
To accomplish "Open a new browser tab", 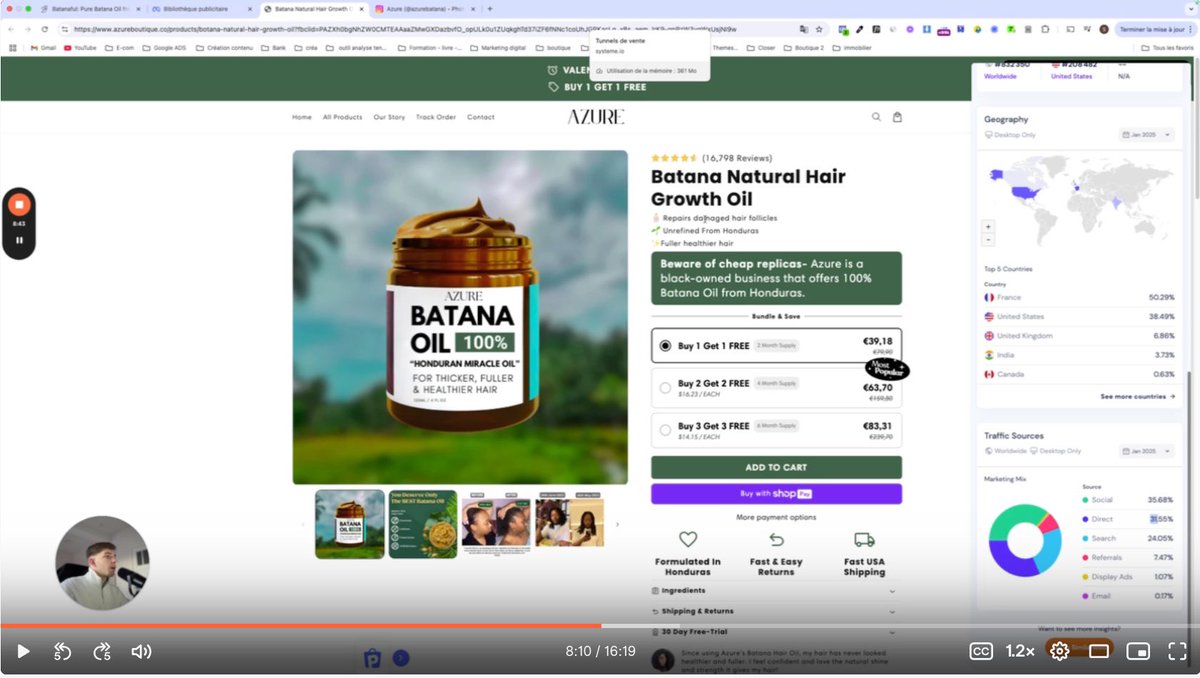I will (489, 8).
